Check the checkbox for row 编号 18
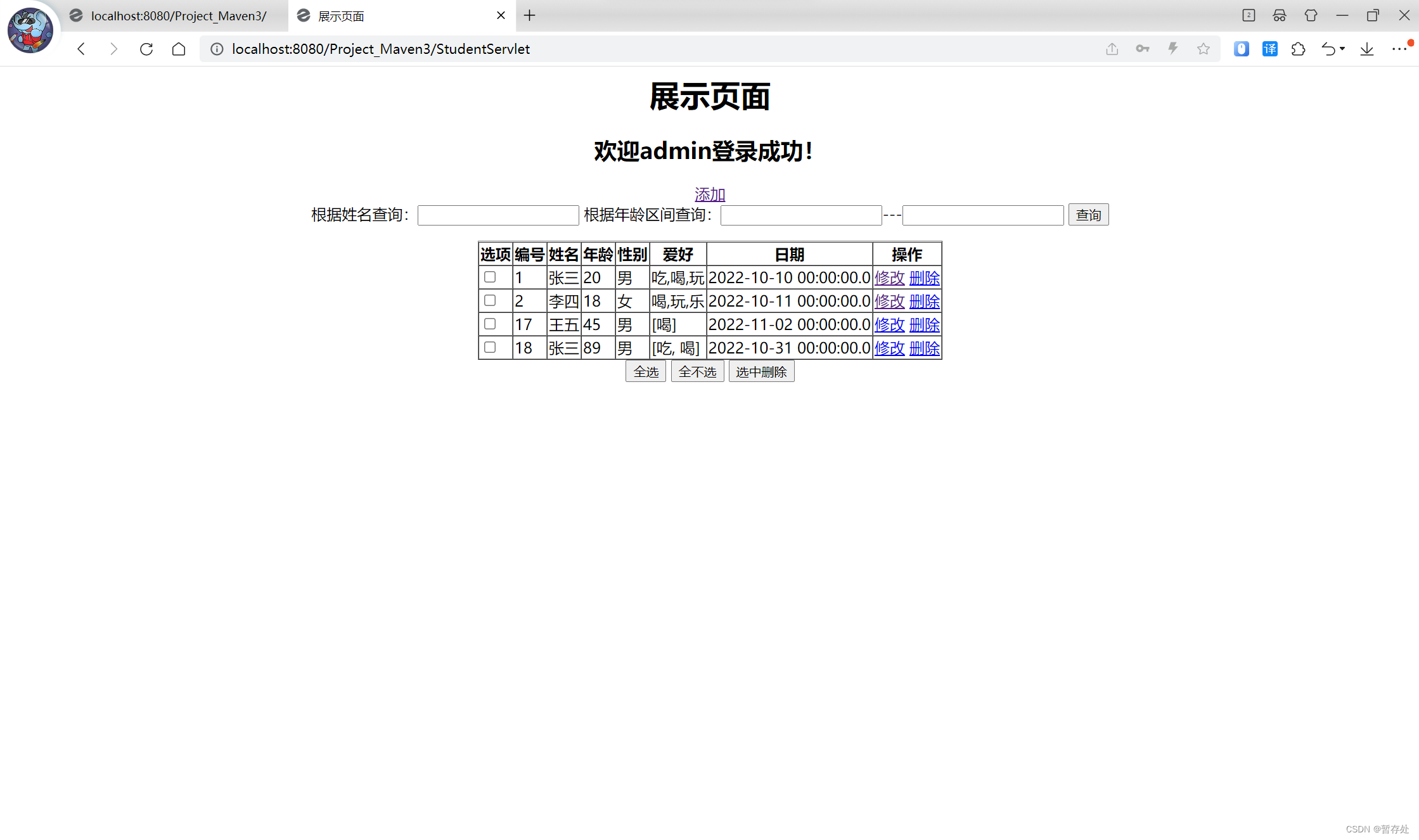The height and width of the screenshot is (840, 1419). click(490, 347)
